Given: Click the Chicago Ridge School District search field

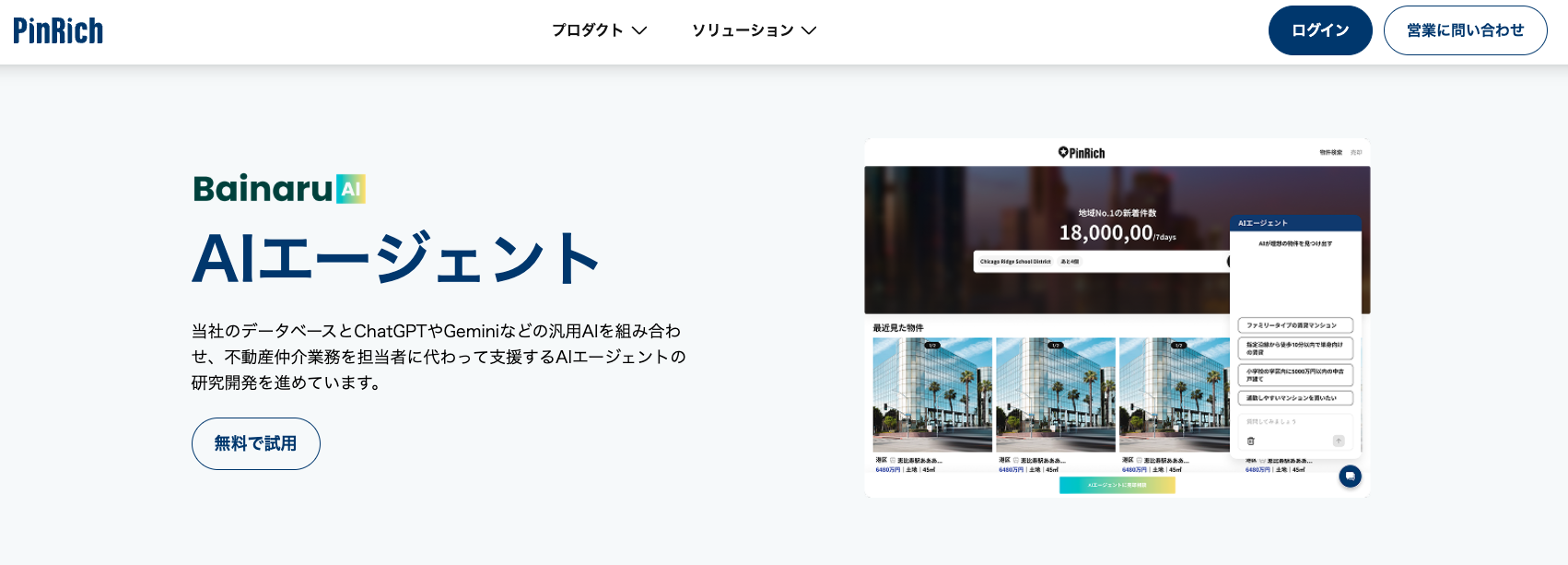Looking at the screenshot, I should 1101,262.
